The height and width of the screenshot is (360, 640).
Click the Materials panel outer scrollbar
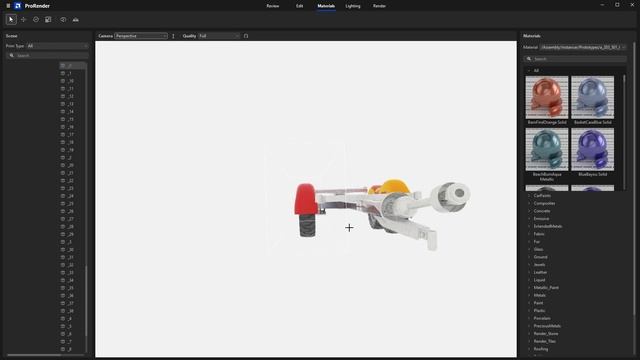[634, 180]
